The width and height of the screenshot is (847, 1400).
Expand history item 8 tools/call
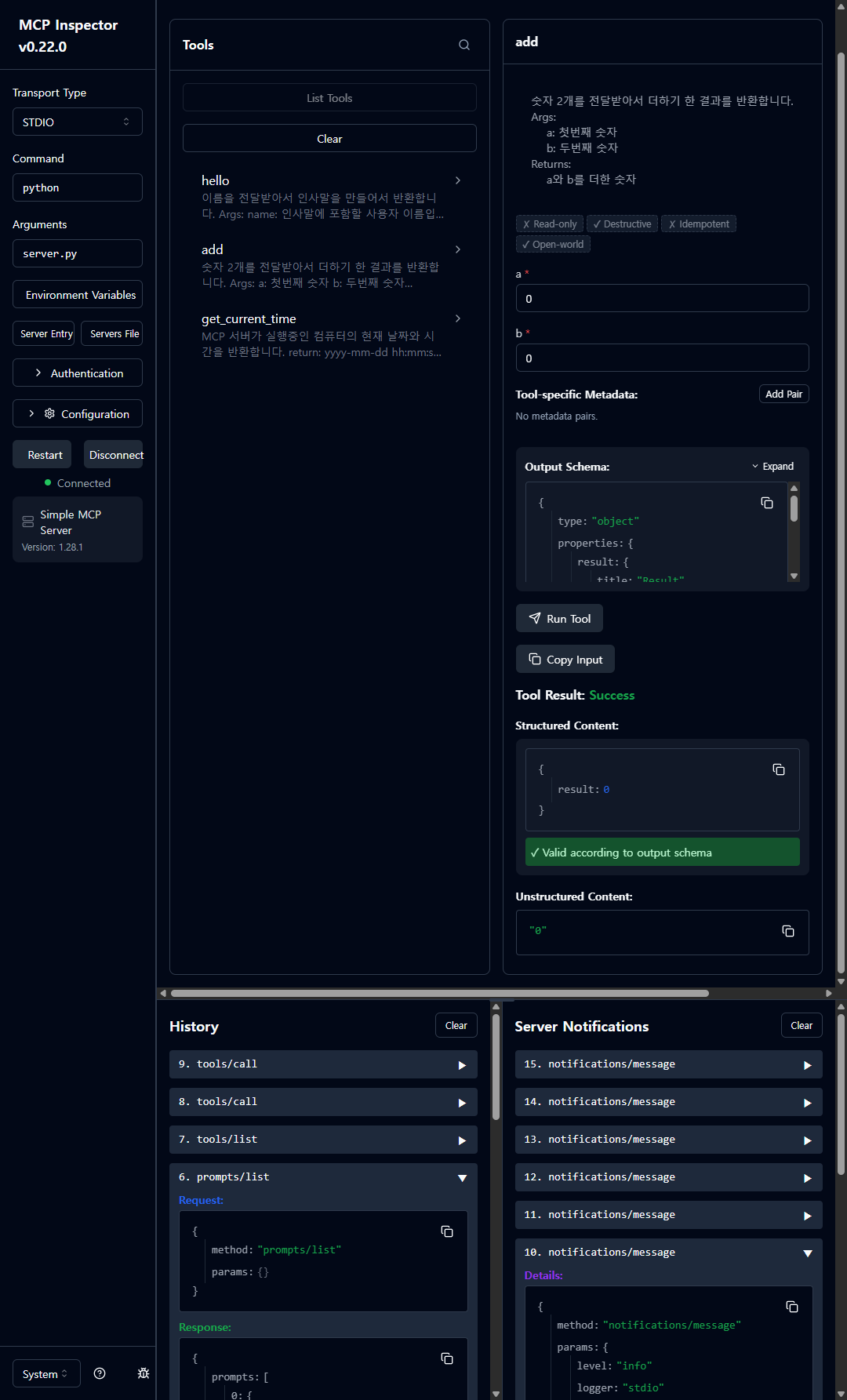tap(323, 1102)
